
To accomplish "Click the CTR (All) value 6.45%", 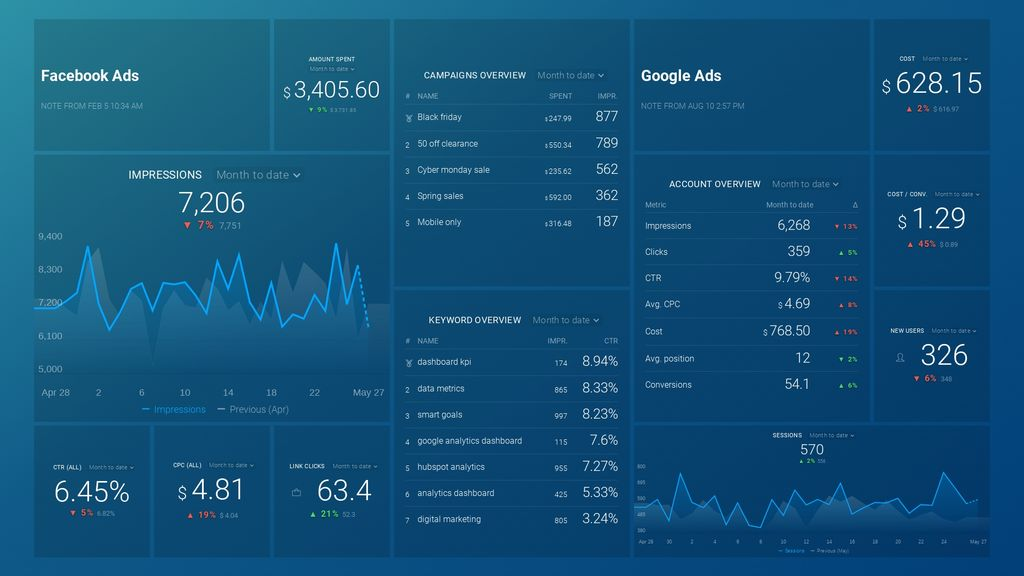I will click(91, 492).
